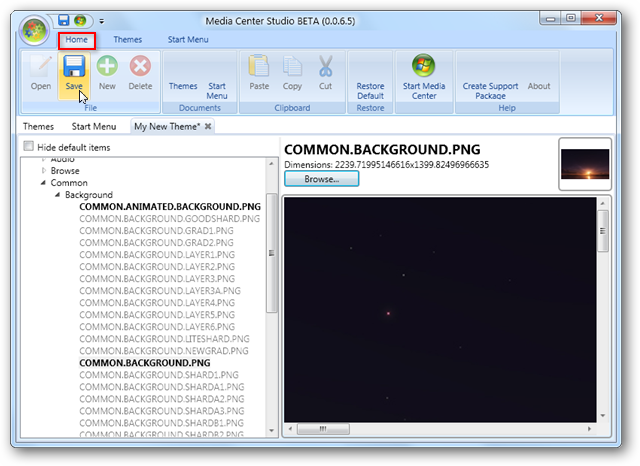Open the quick access toolbar dropdown arrow
Viewport: 640px width, 466px height.
tap(102, 21)
